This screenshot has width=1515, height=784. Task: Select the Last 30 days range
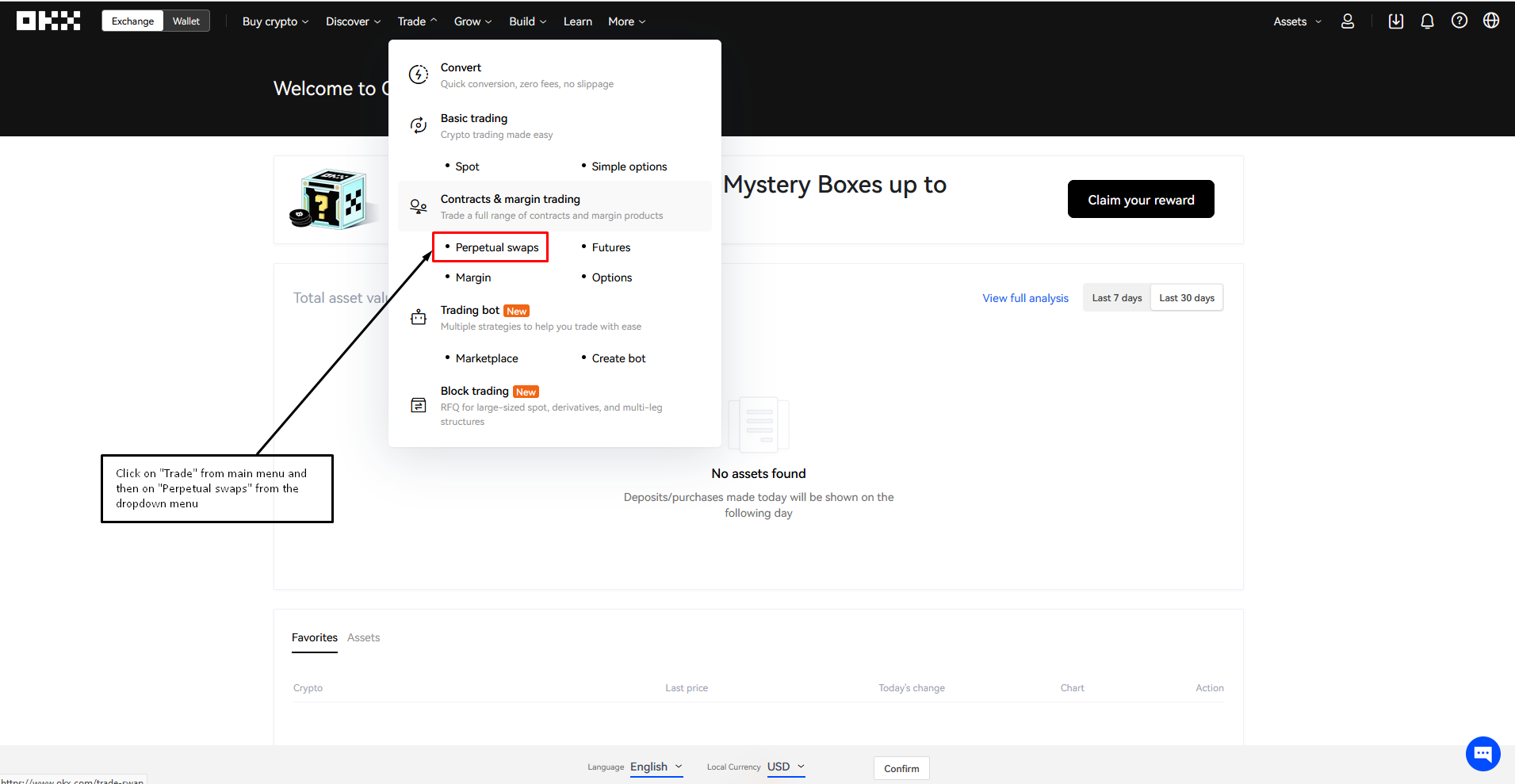pos(1187,298)
